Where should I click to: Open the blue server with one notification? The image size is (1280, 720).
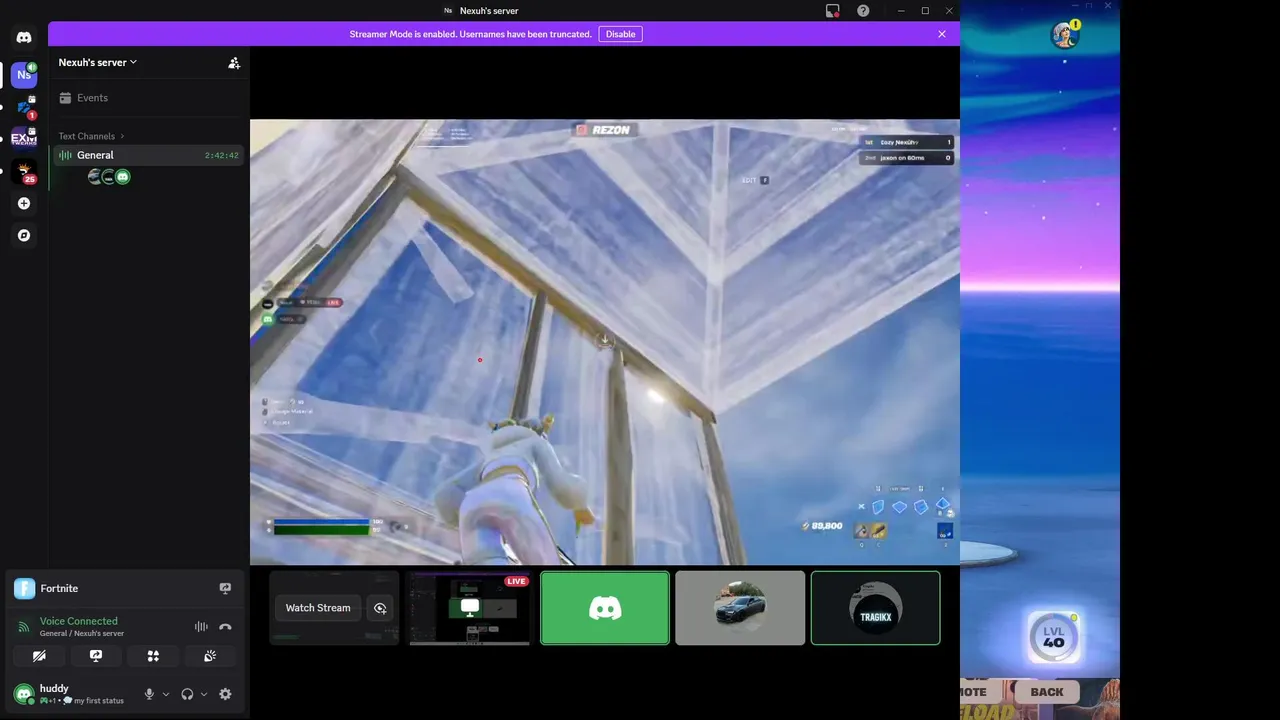[x=24, y=107]
